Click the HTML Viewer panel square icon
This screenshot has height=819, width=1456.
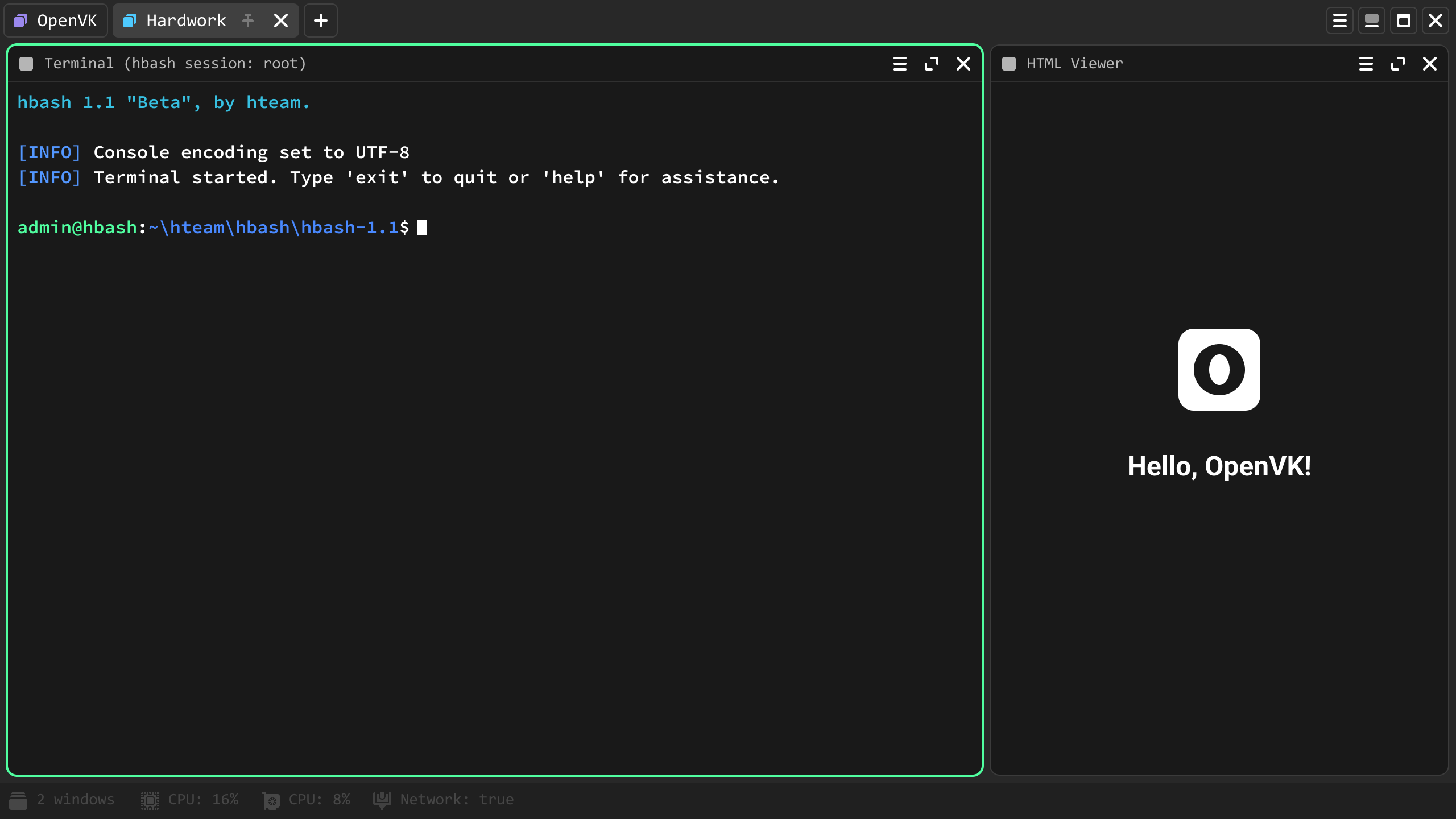click(1009, 64)
